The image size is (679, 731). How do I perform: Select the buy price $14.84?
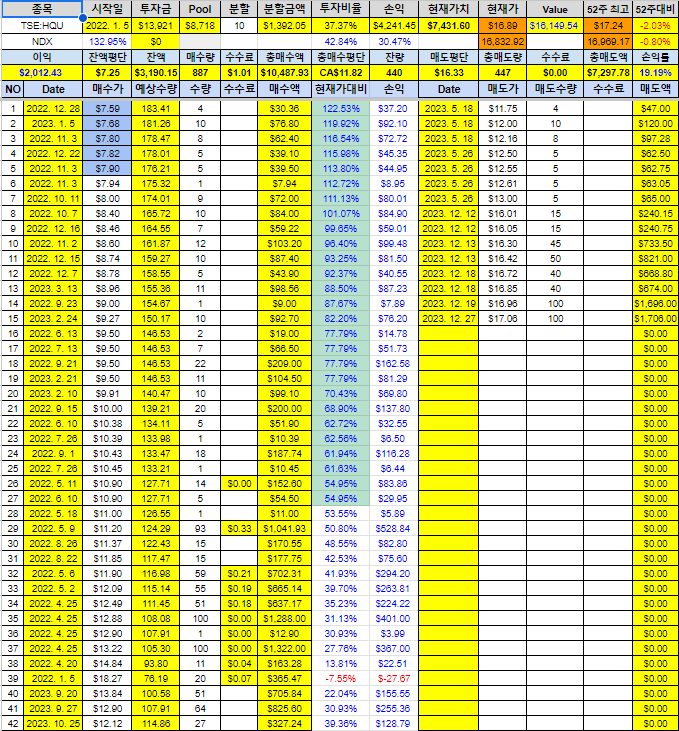(x=107, y=663)
